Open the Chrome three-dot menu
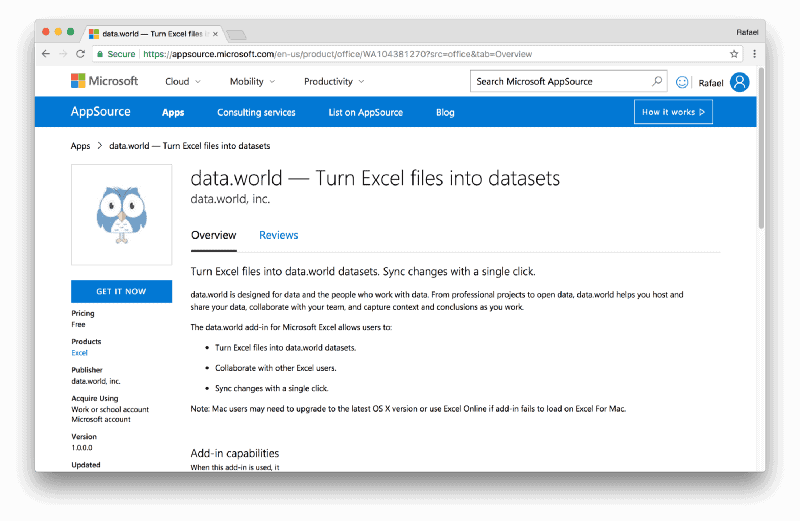The width and height of the screenshot is (800, 521). (x=755, y=54)
